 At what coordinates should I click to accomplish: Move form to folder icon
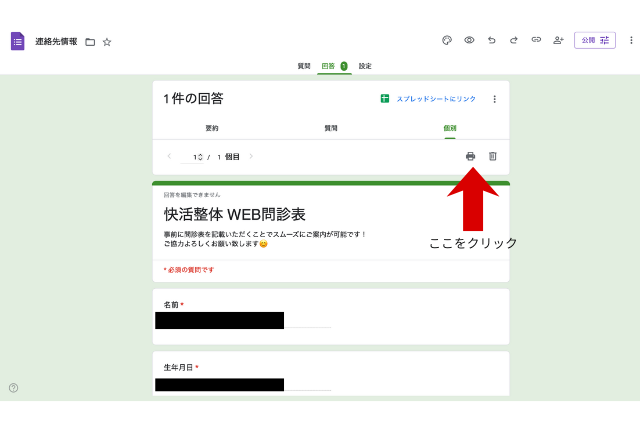90,42
